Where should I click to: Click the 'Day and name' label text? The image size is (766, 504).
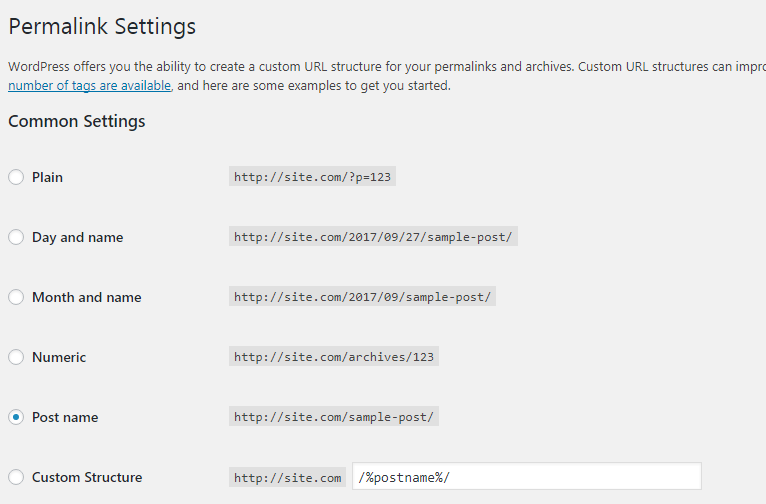pyautogui.click(x=78, y=237)
